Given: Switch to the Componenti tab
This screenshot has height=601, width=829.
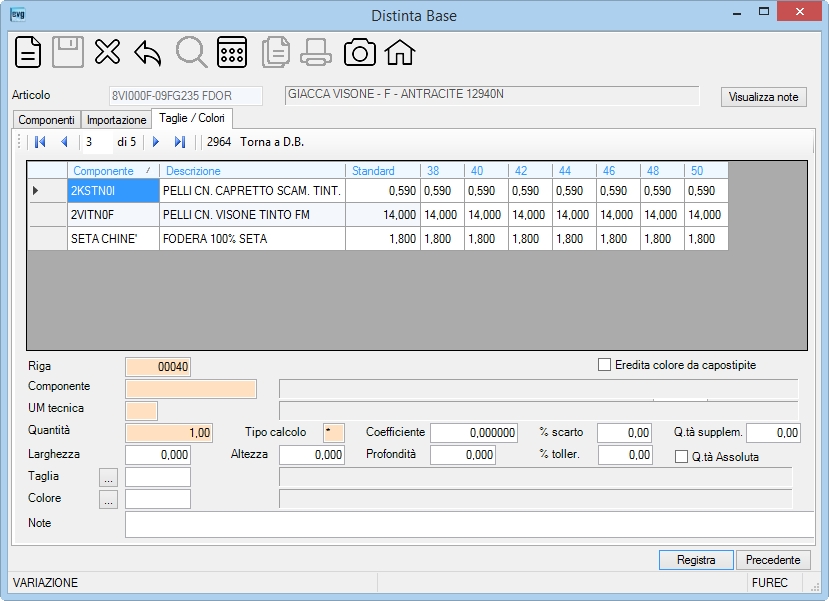Looking at the screenshot, I should [47, 120].
